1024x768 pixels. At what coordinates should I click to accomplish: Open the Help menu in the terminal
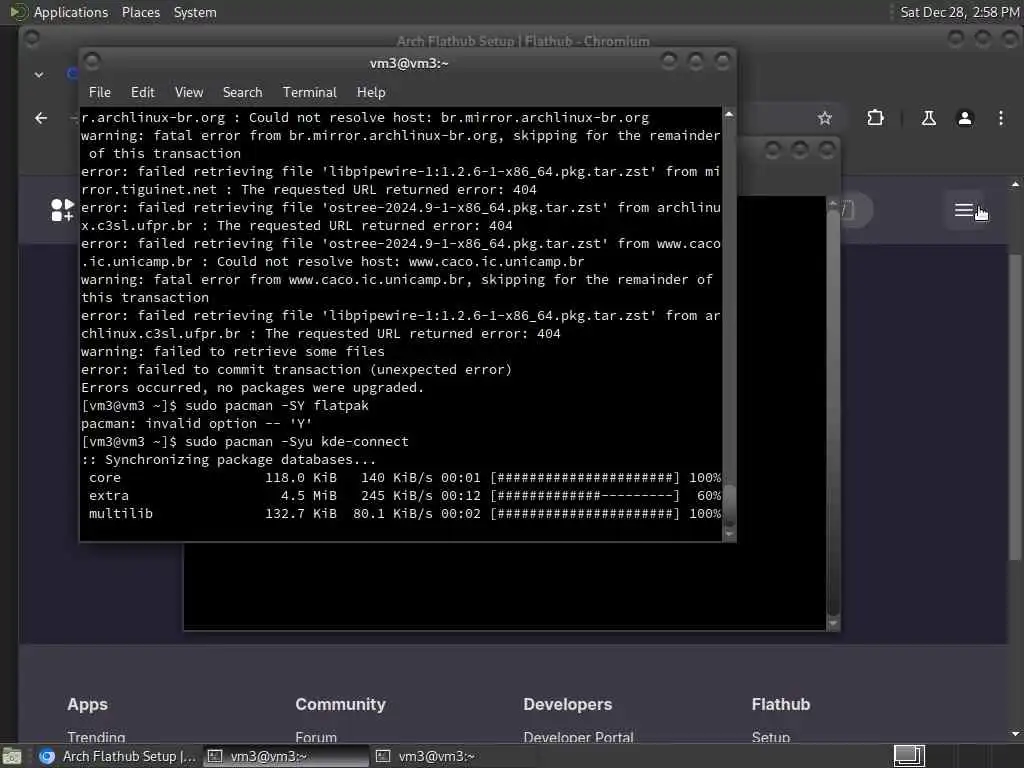point(371,92)
